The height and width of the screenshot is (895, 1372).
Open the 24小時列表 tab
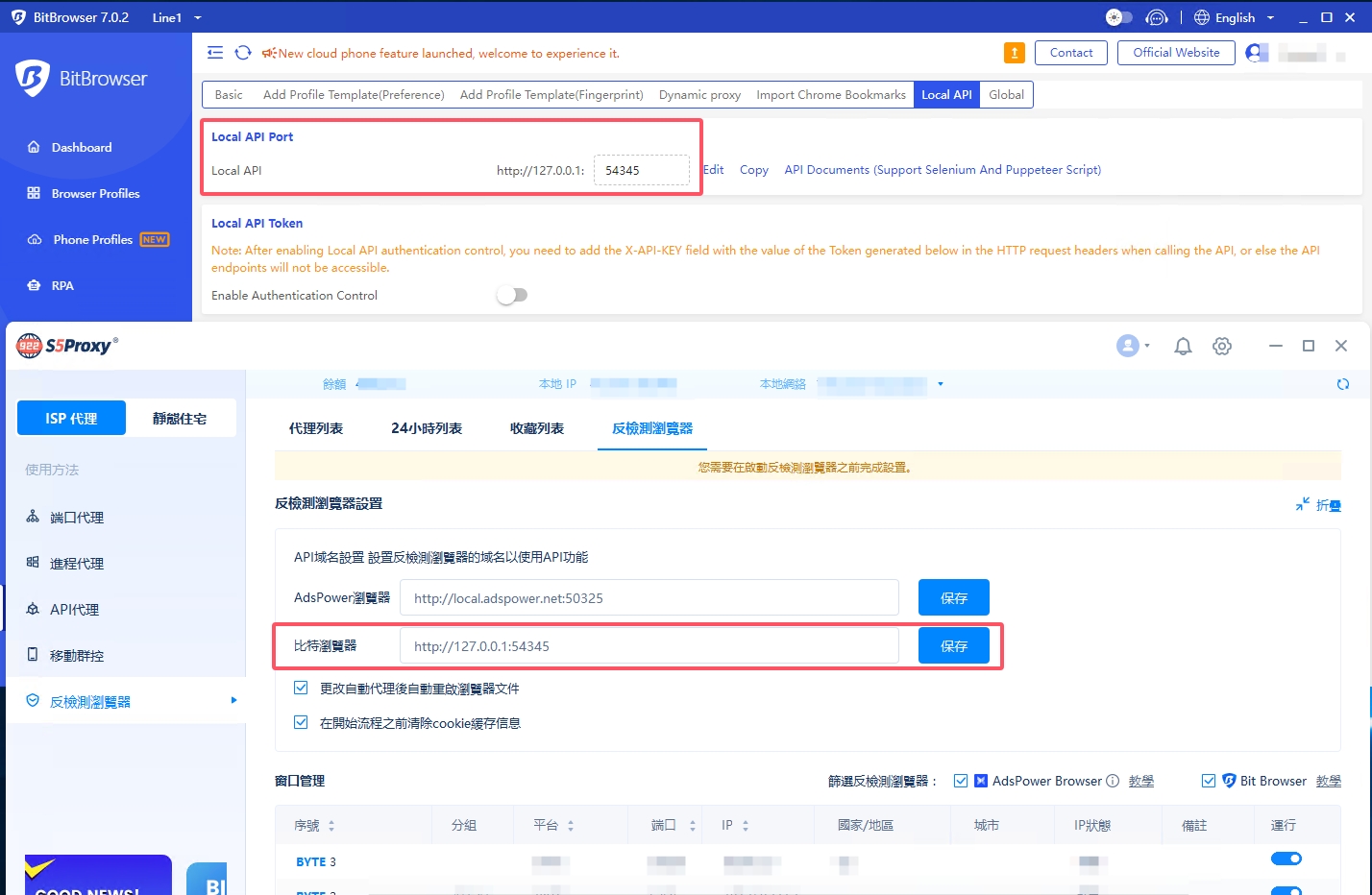point(427,428)
